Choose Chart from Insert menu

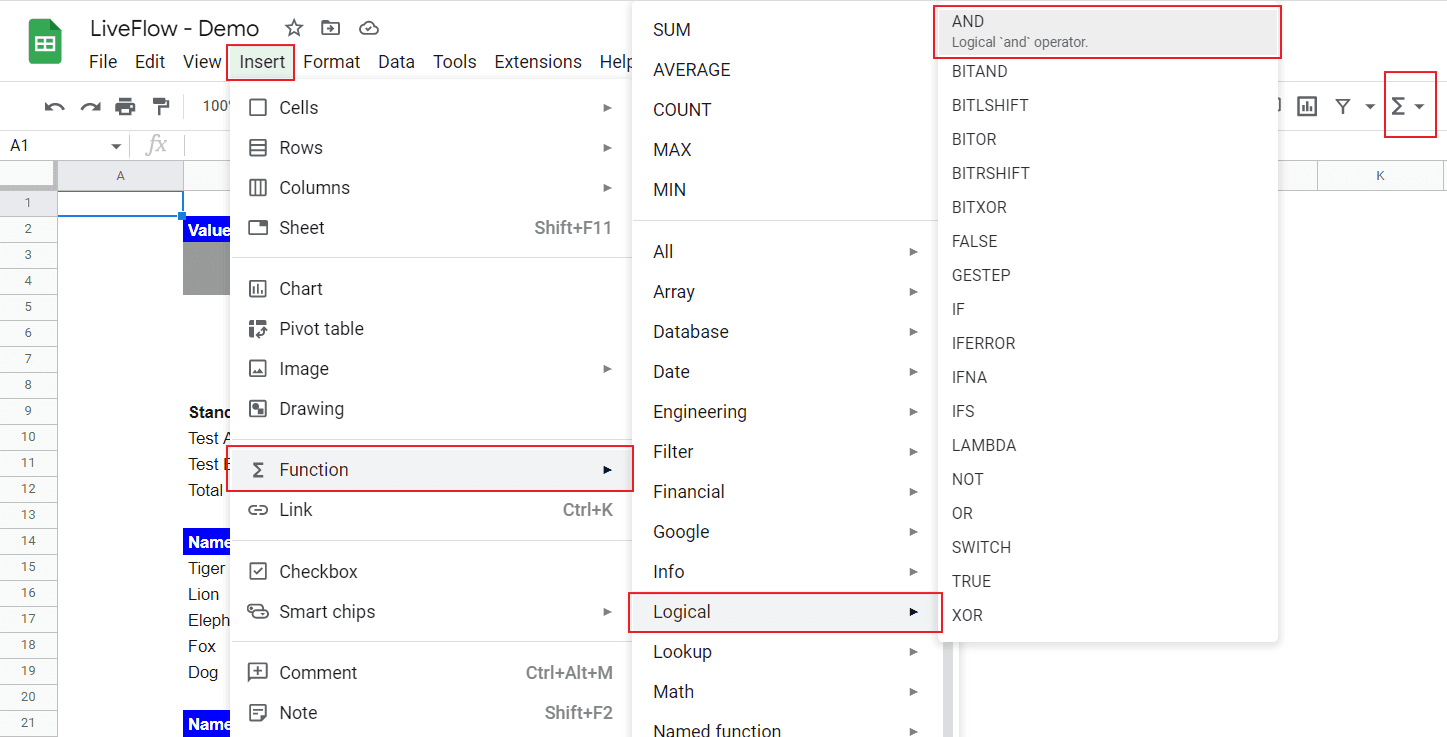pos(431,289)
